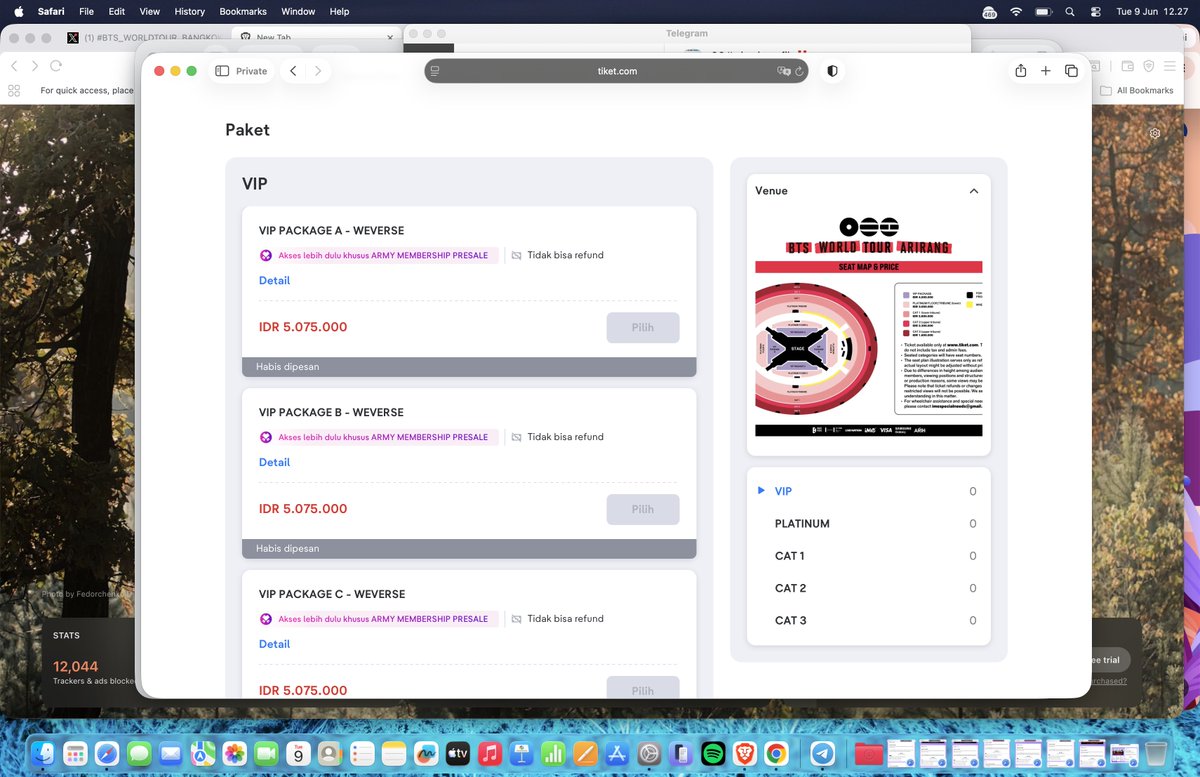Open Detail link for VIP Package A
This screenshot has height=777, width=1200.
pos(274,281)
